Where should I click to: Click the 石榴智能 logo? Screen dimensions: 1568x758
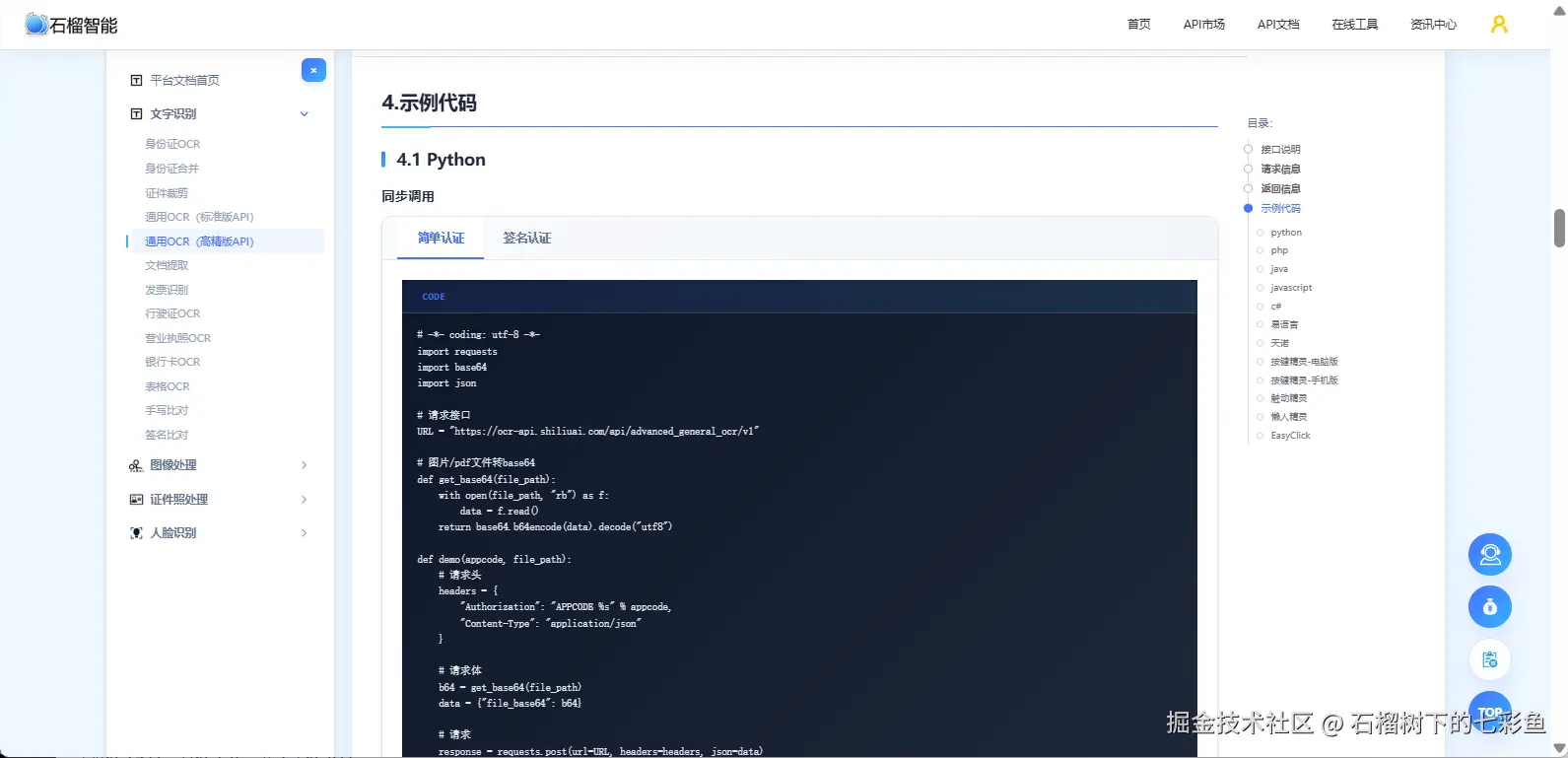pos(71,25)
